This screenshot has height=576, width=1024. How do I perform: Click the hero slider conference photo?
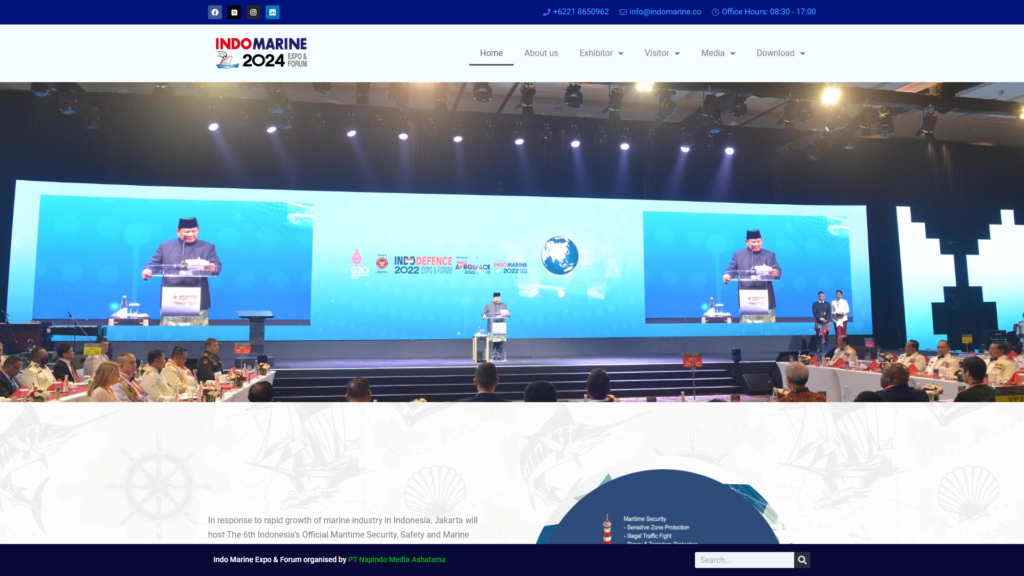click(x=512, y=242)
